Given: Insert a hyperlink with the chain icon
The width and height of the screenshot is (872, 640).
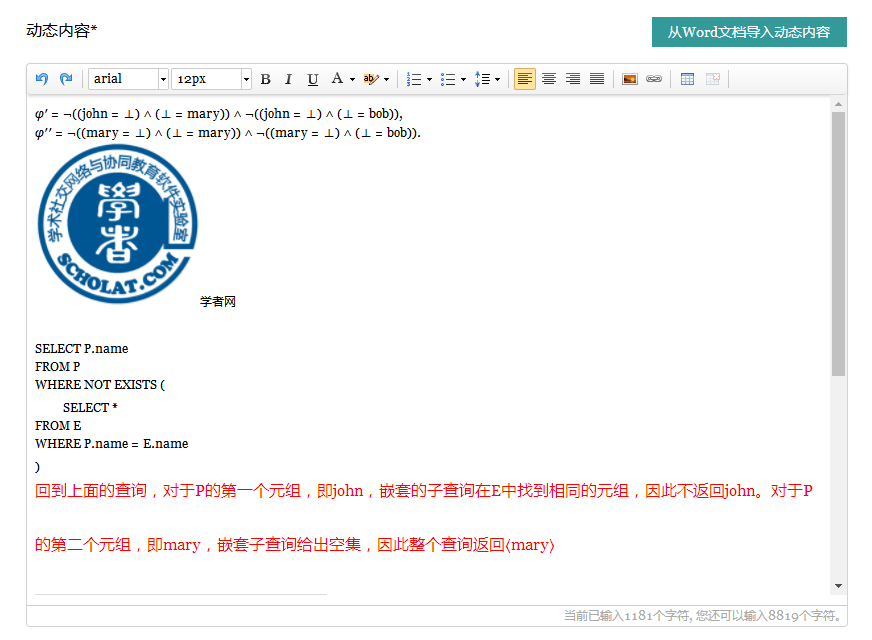Looking at the screenshot, I should (x=654, y=79).
